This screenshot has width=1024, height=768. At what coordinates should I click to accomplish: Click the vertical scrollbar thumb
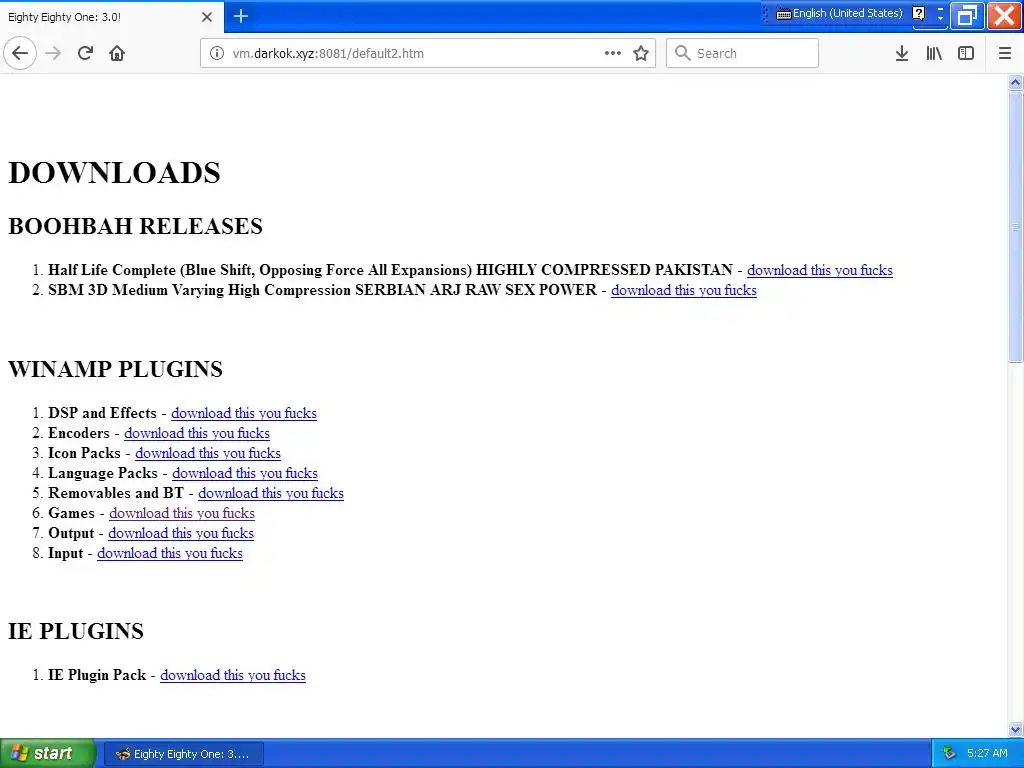pos(1015,226)
